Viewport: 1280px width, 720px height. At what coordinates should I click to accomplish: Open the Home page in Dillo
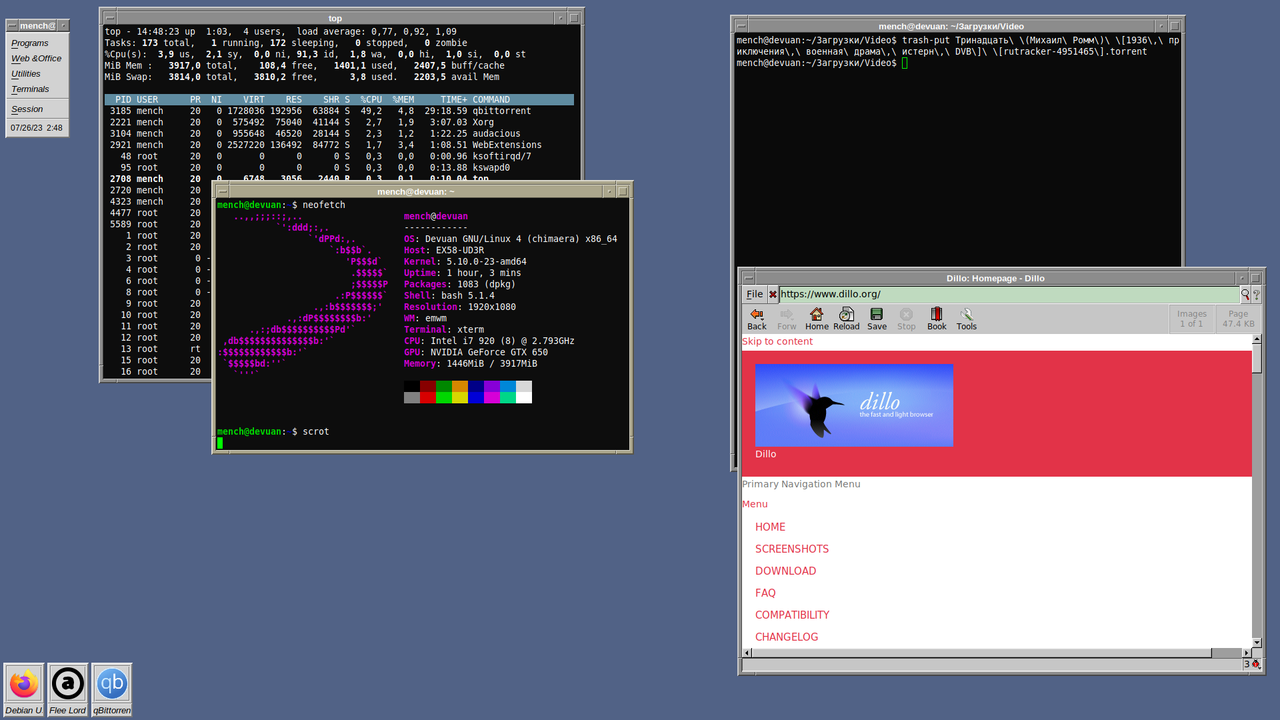(x=817, y=319)
